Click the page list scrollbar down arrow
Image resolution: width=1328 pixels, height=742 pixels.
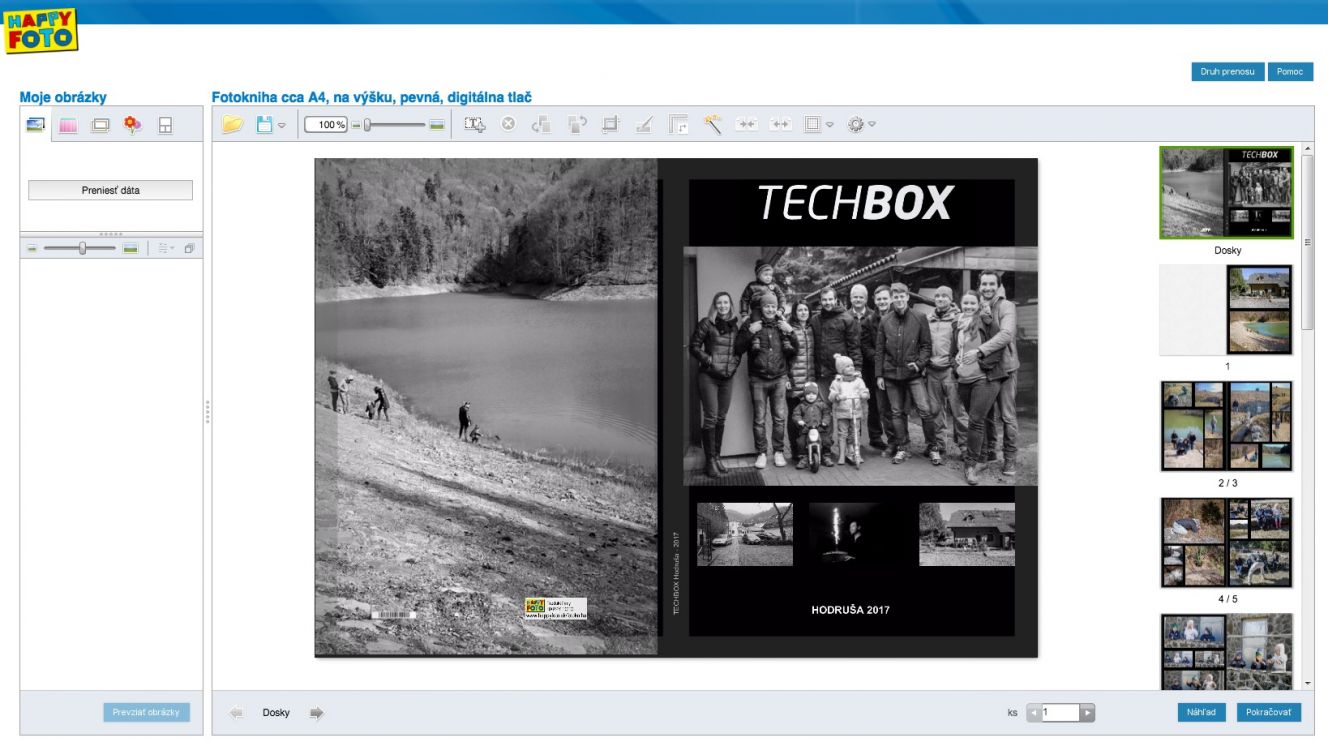click(x=1307, y=683)
